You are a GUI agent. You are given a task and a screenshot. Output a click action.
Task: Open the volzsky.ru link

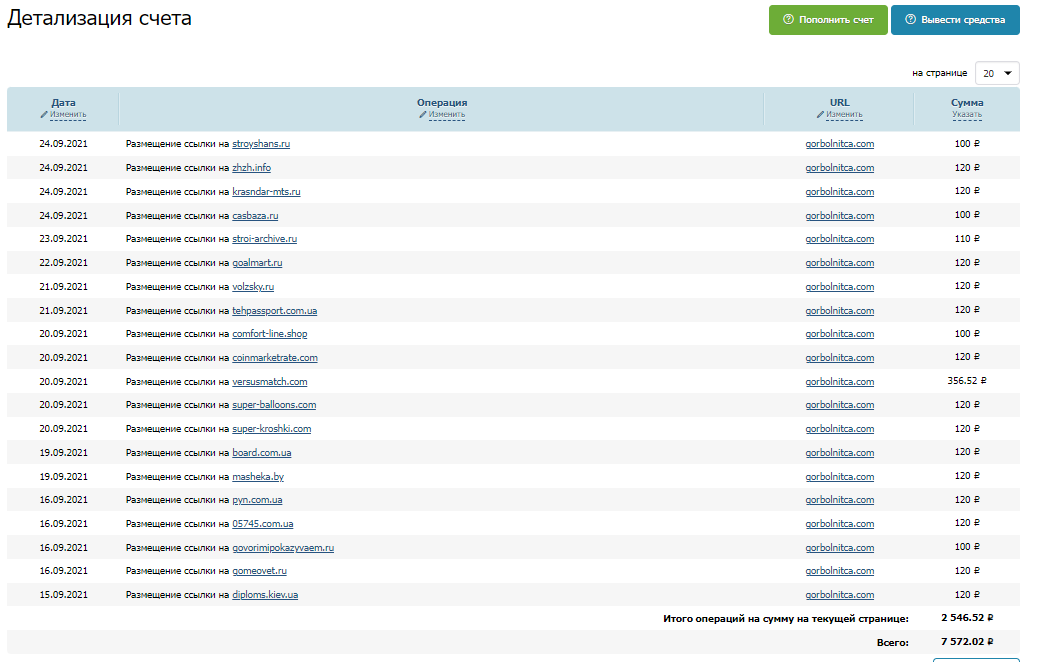point(253,287)
